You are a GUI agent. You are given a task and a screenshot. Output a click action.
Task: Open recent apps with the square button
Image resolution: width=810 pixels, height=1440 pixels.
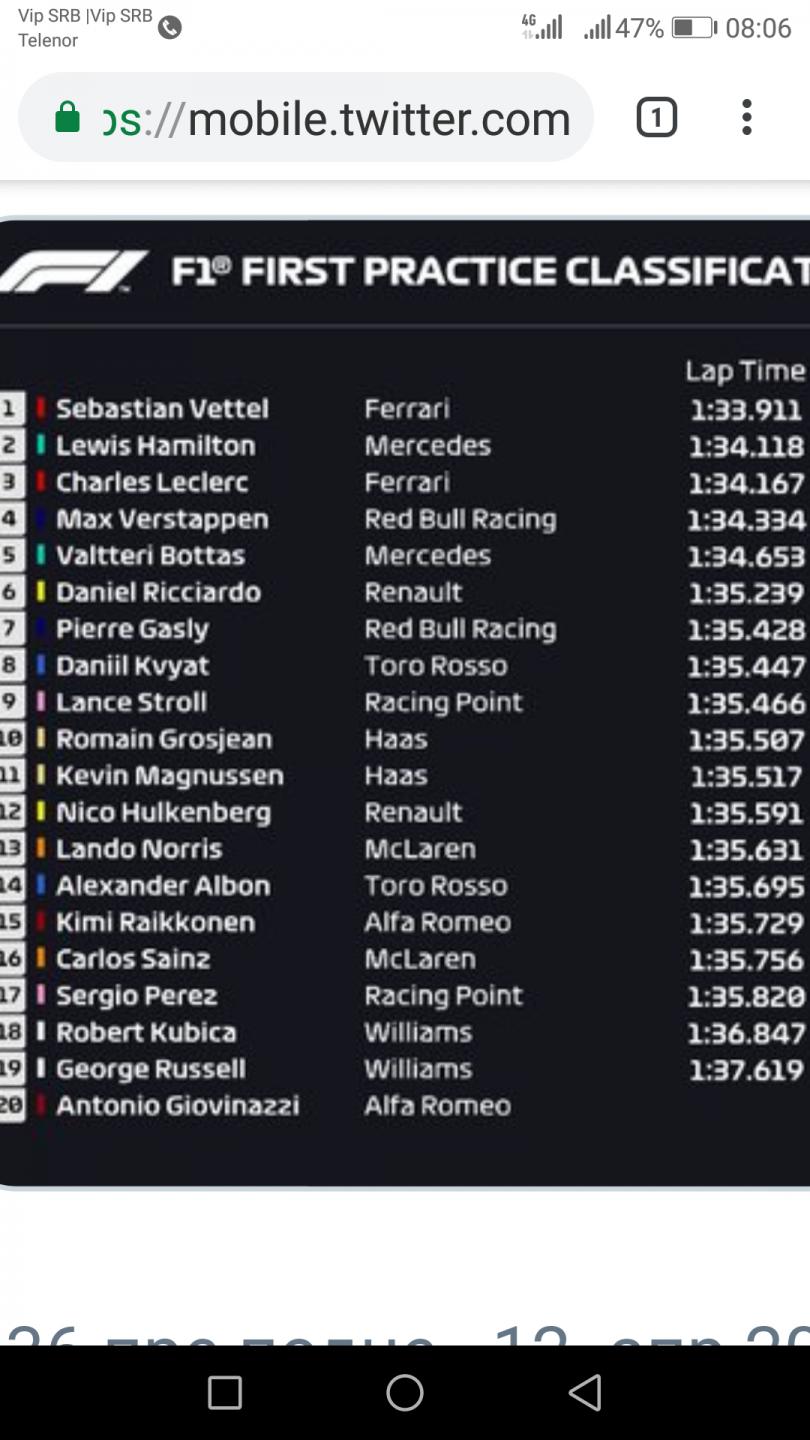[x=225, y=1392]
